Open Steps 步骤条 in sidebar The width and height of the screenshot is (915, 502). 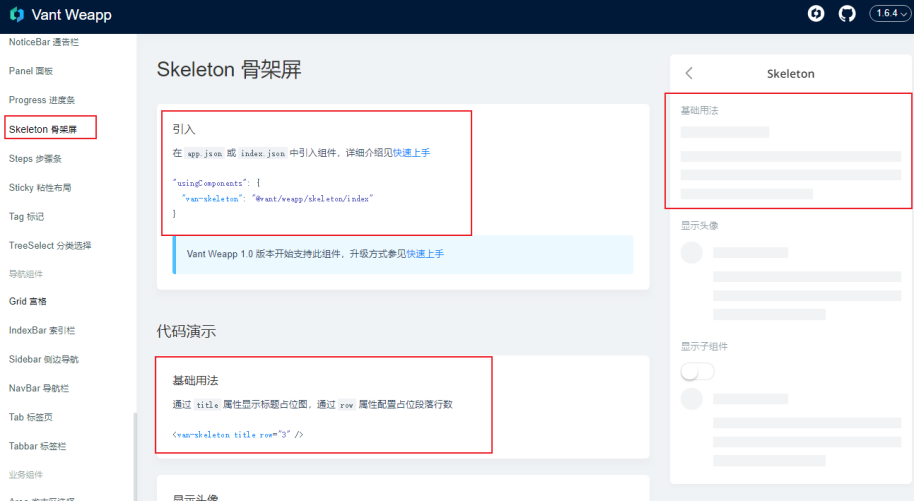pos(35,159)
